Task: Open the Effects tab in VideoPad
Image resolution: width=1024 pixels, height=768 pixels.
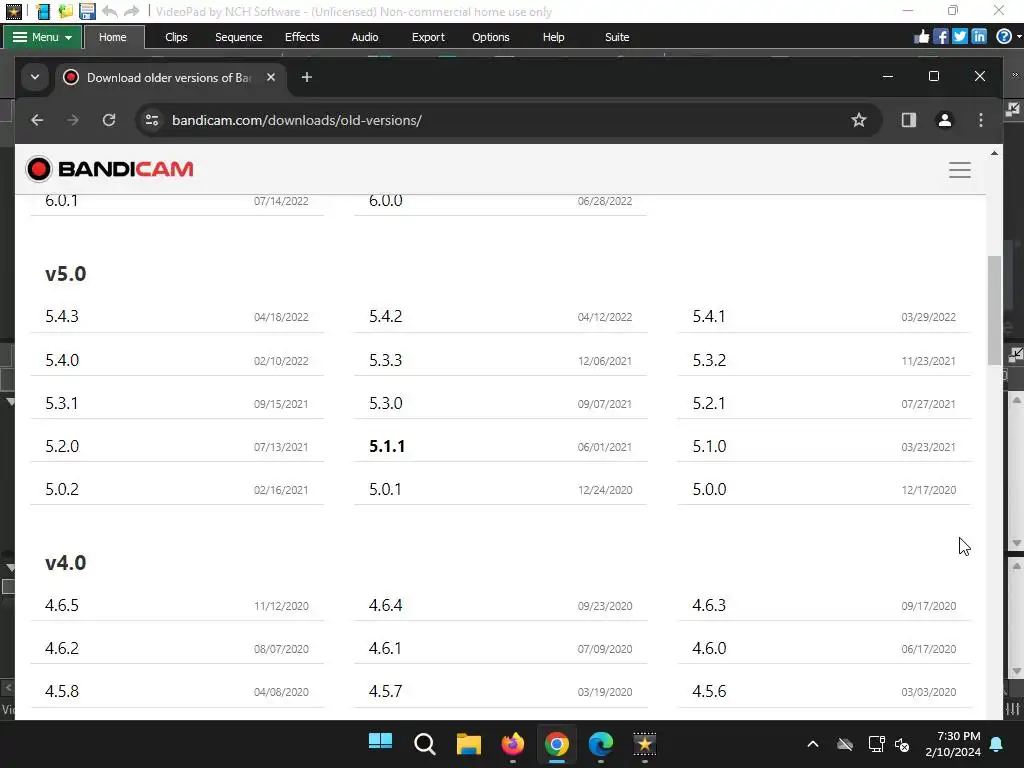Action: 302,37
